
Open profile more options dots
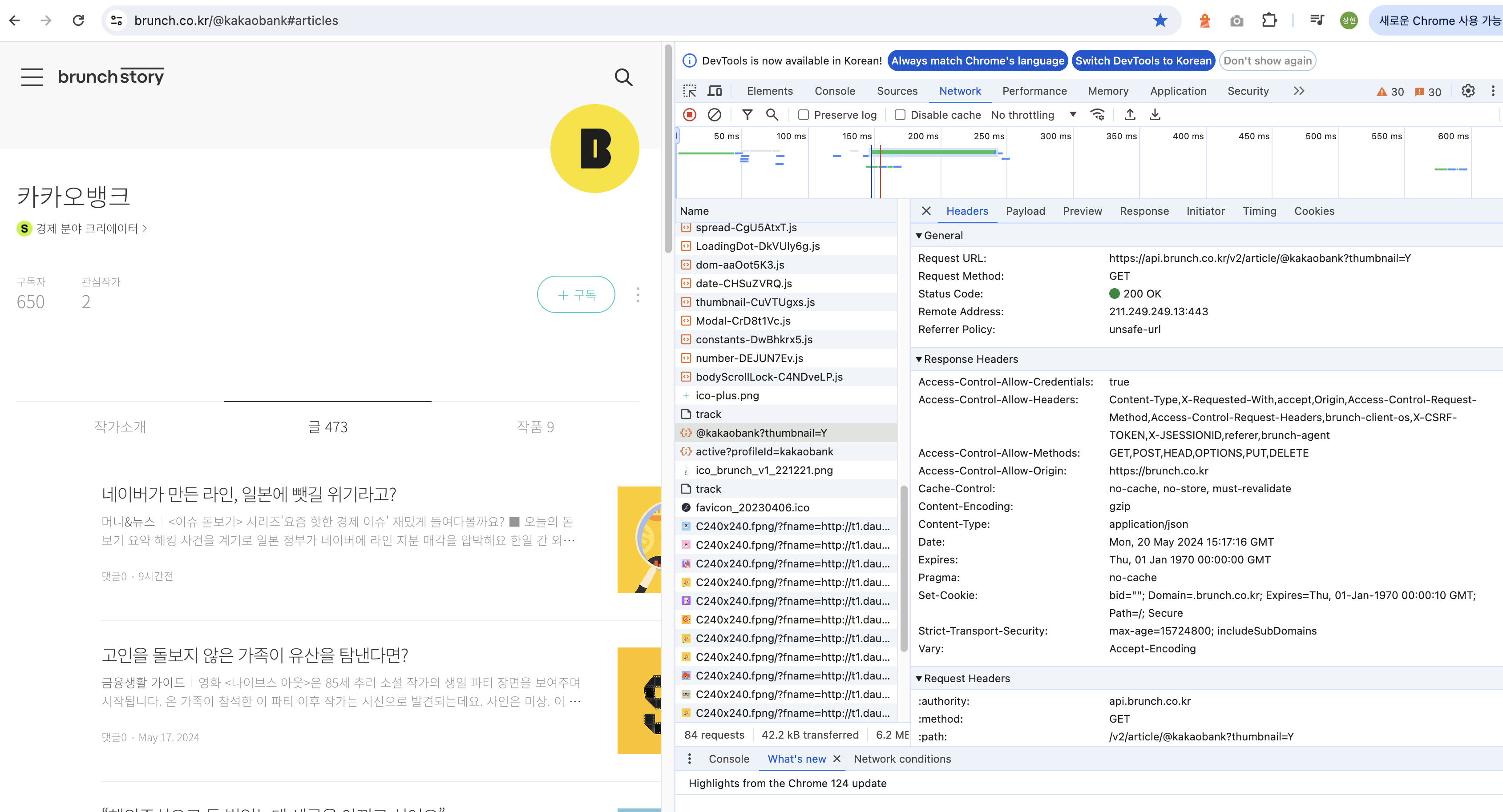tap(638, 294)
